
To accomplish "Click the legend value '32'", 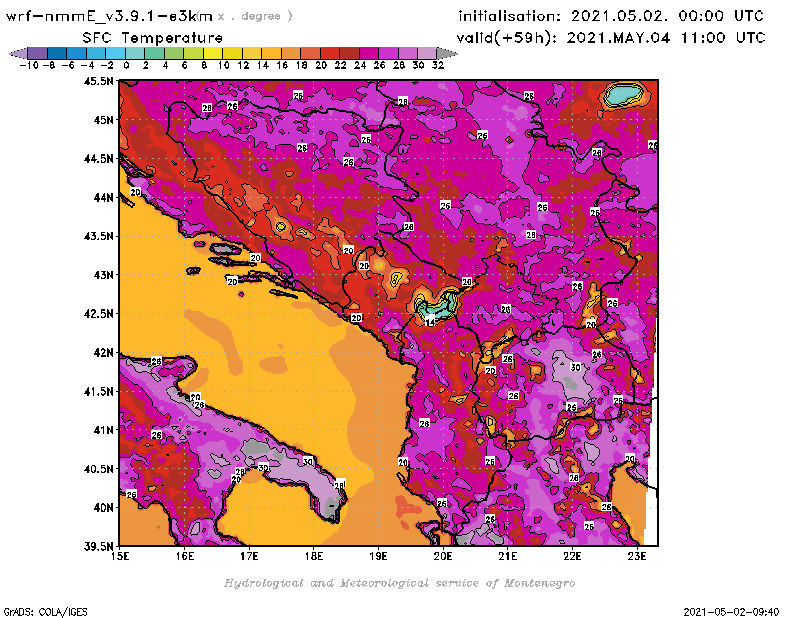I will [x=438, y=66].
